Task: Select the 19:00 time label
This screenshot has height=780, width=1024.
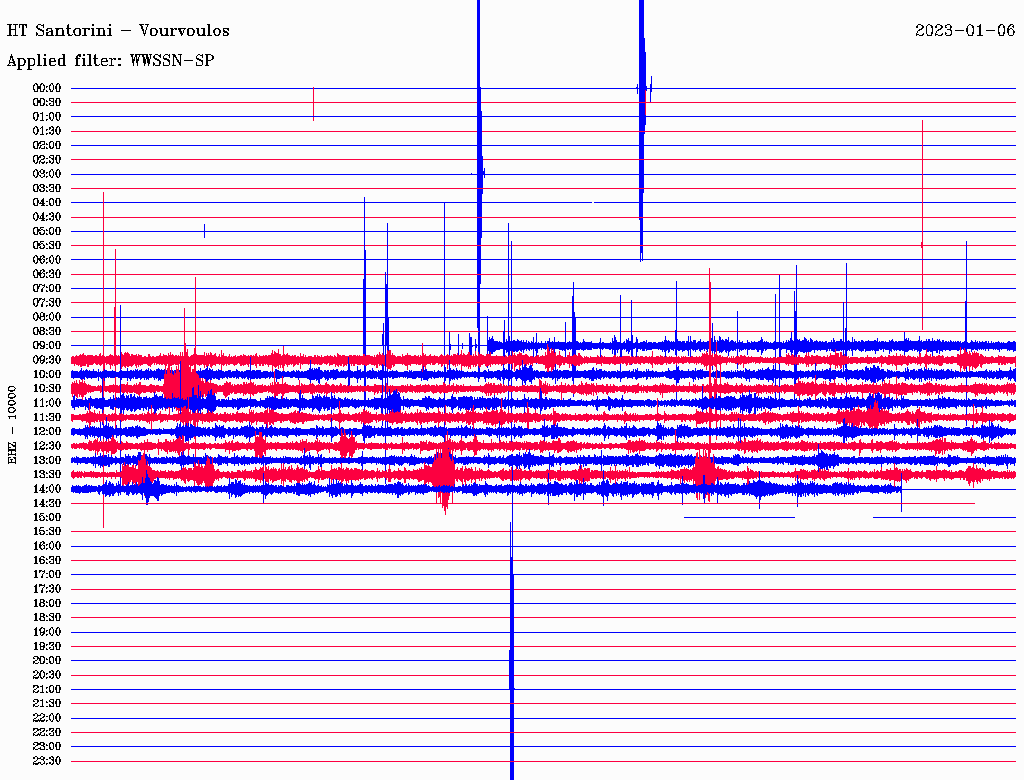Action: [x=46, y=632]
